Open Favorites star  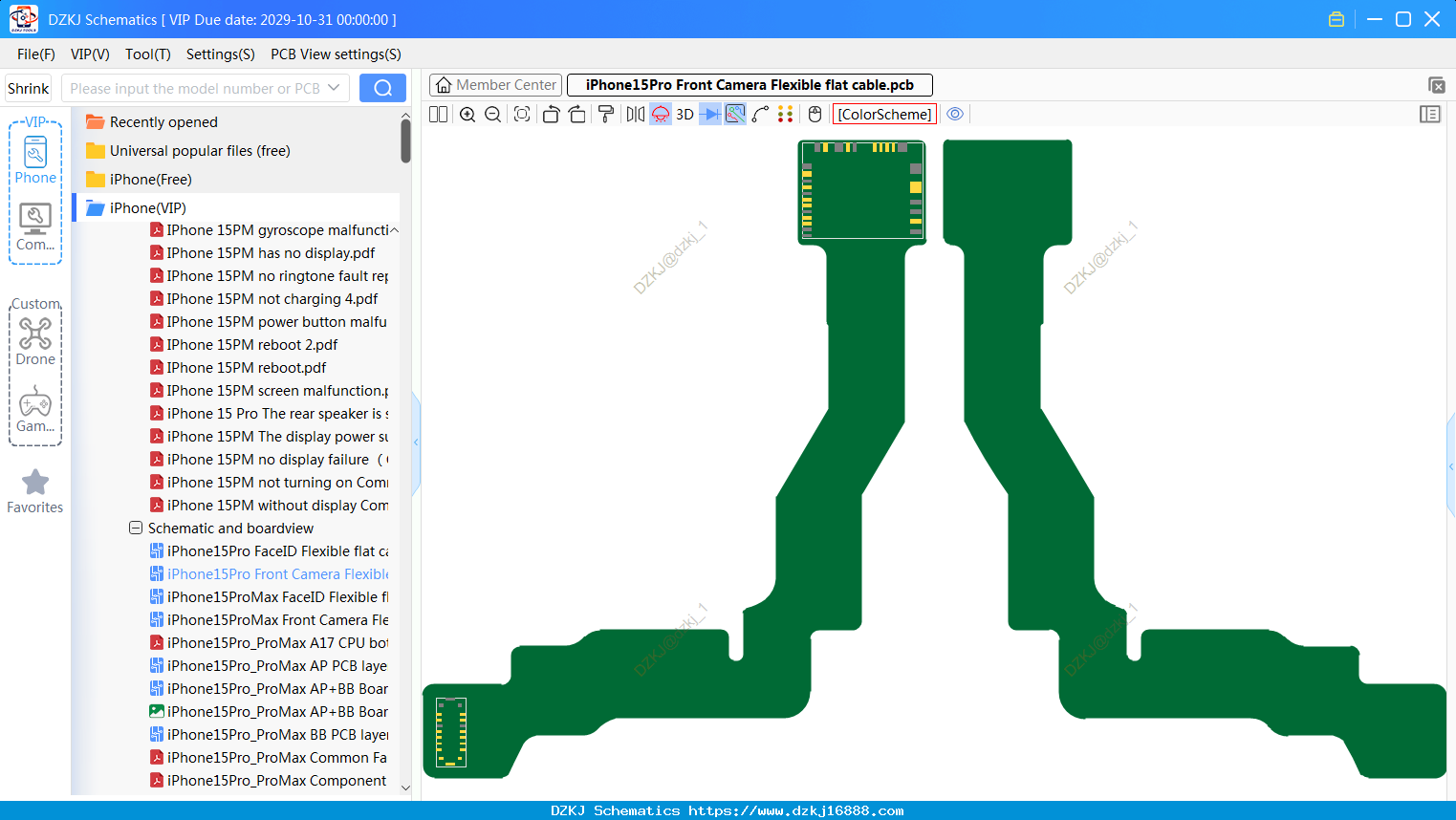point(35,491)
